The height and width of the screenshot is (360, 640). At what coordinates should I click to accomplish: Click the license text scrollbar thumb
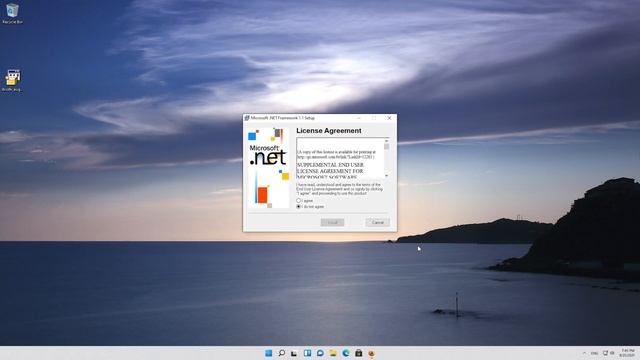click(x=387, y=147)
